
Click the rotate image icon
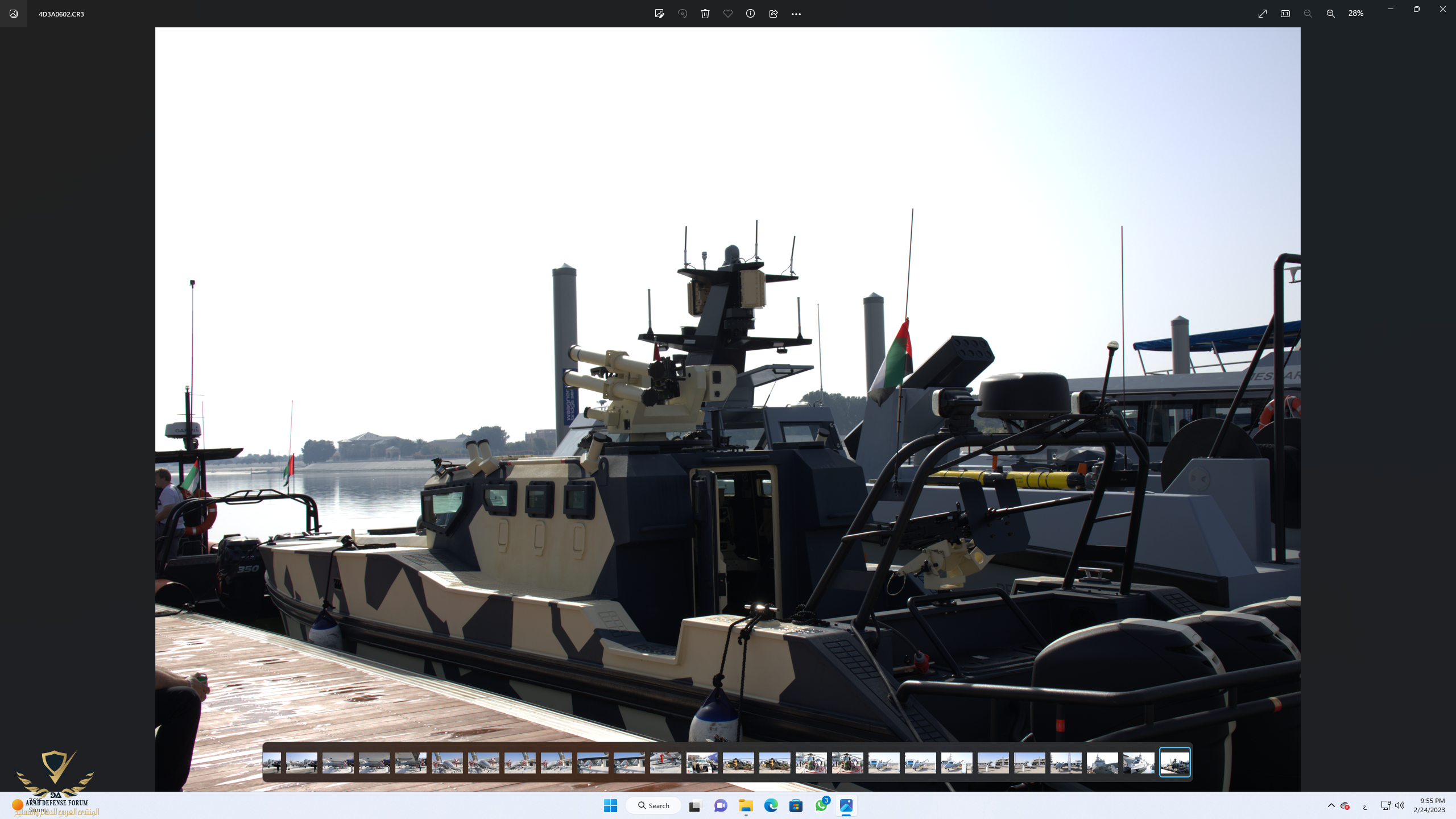coord(682,14)
